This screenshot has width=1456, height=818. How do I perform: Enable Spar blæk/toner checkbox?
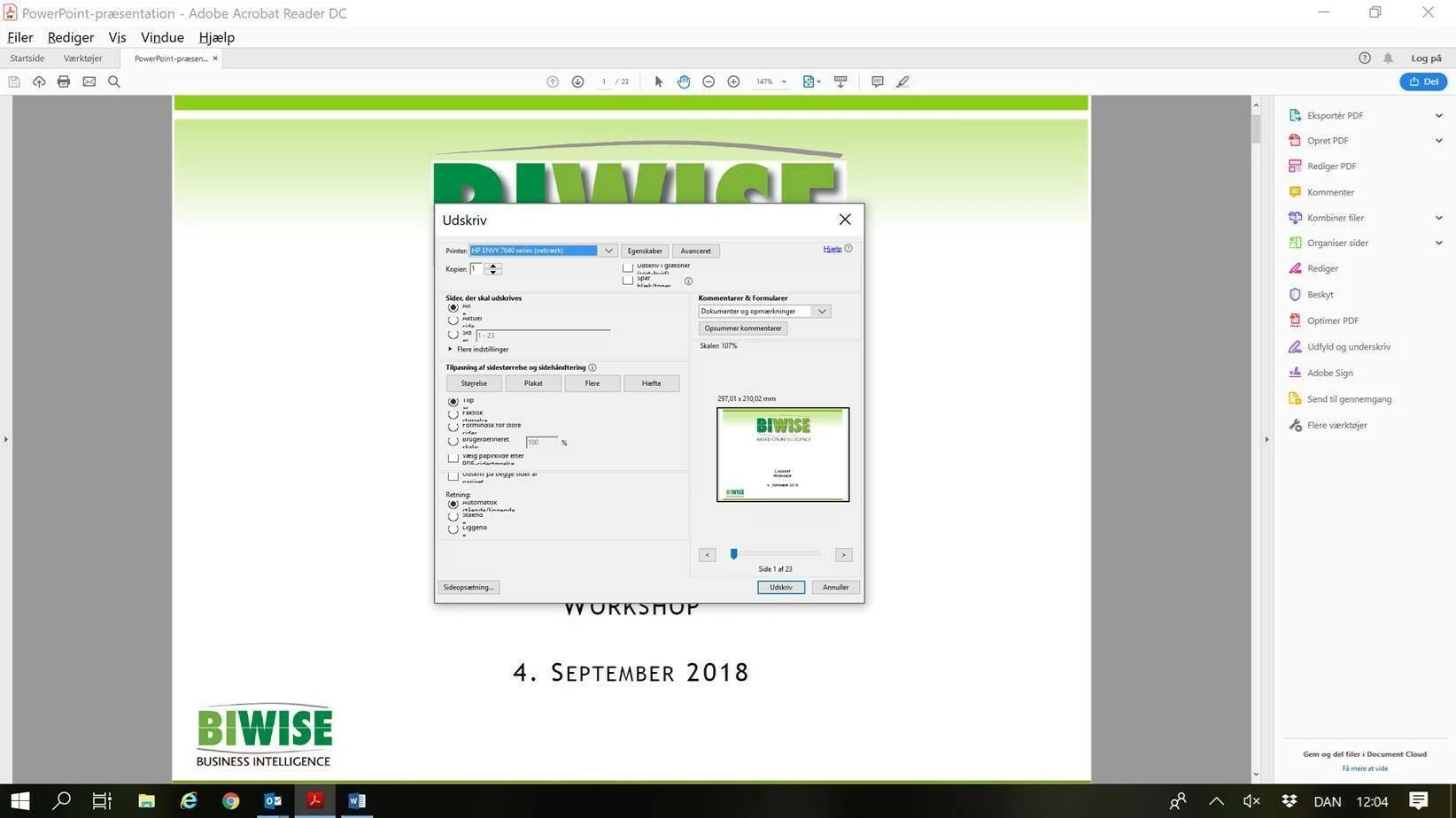click(628, 281)
